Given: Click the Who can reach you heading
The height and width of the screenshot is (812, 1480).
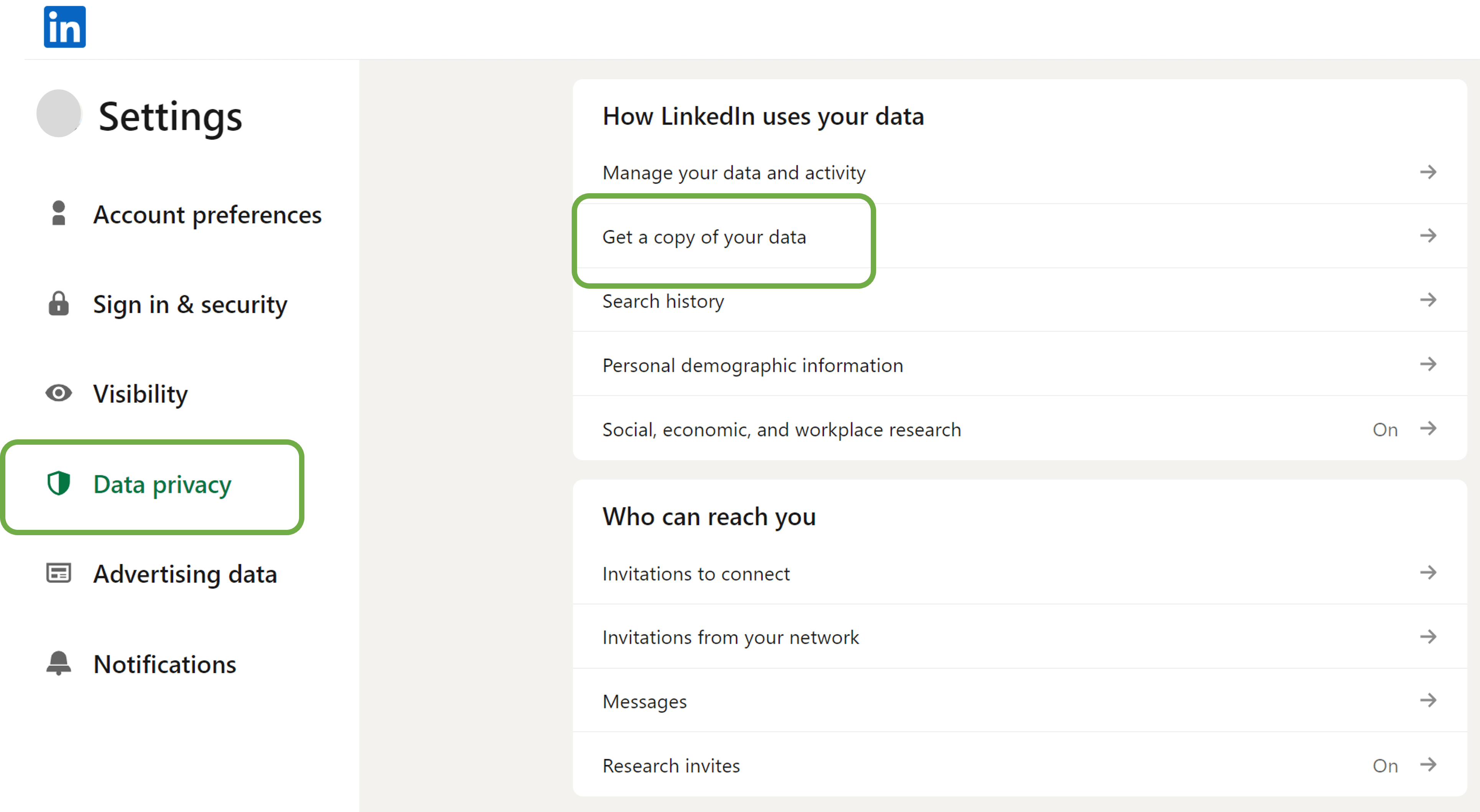Looking at the screenshot, I should (x=709, y=517).
